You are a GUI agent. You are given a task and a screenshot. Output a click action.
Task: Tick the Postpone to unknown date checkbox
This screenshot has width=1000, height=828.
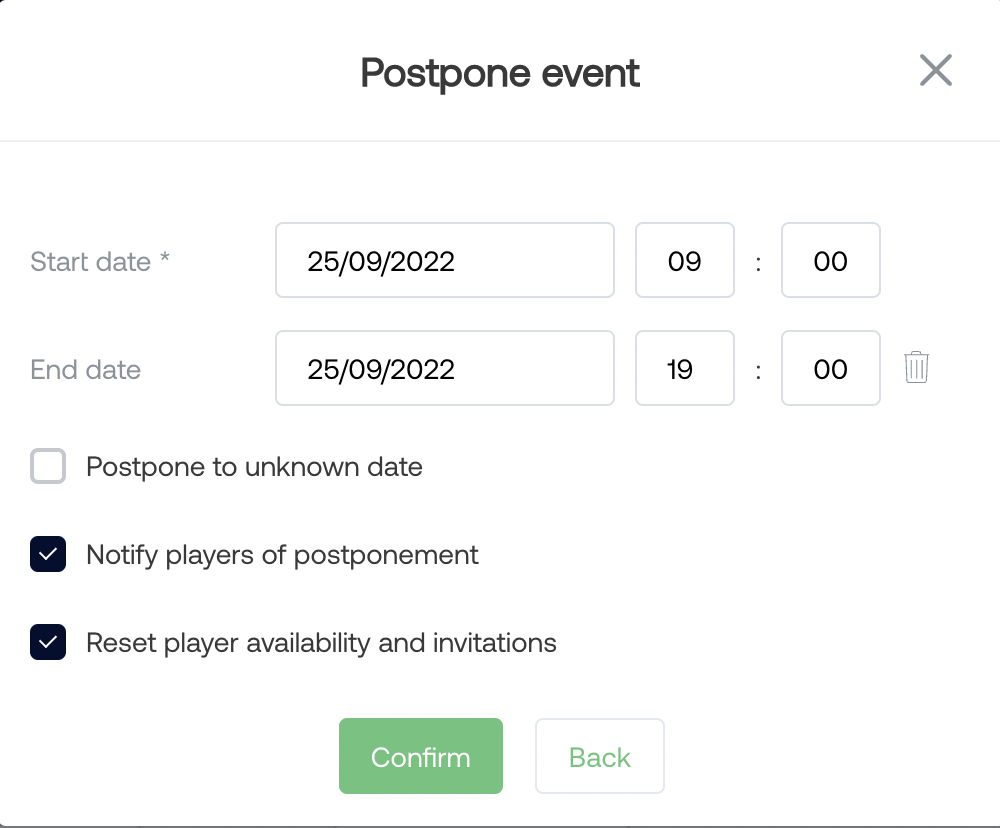coord(48,466)
